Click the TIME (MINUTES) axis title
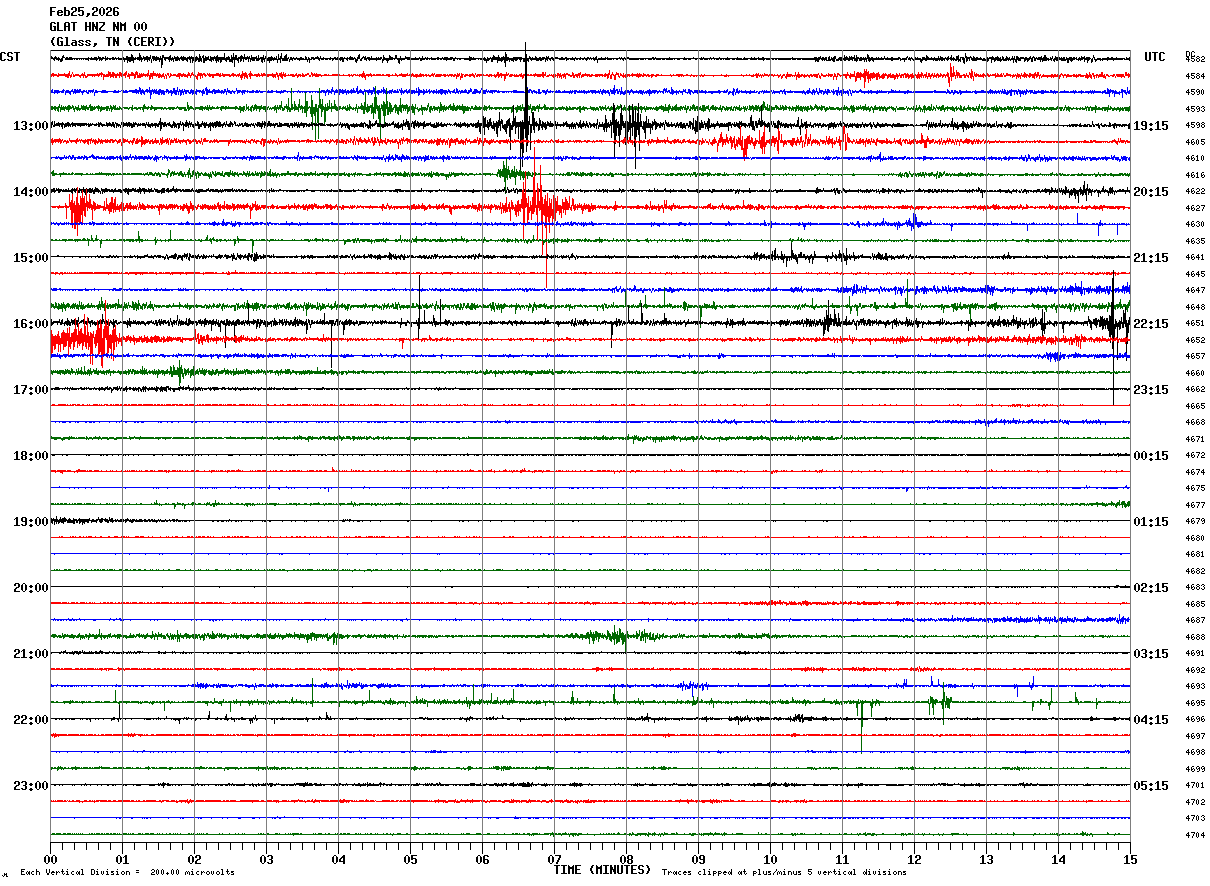Image resolution: width=1210 pixels, height=886 pixels. coord(602,870)
